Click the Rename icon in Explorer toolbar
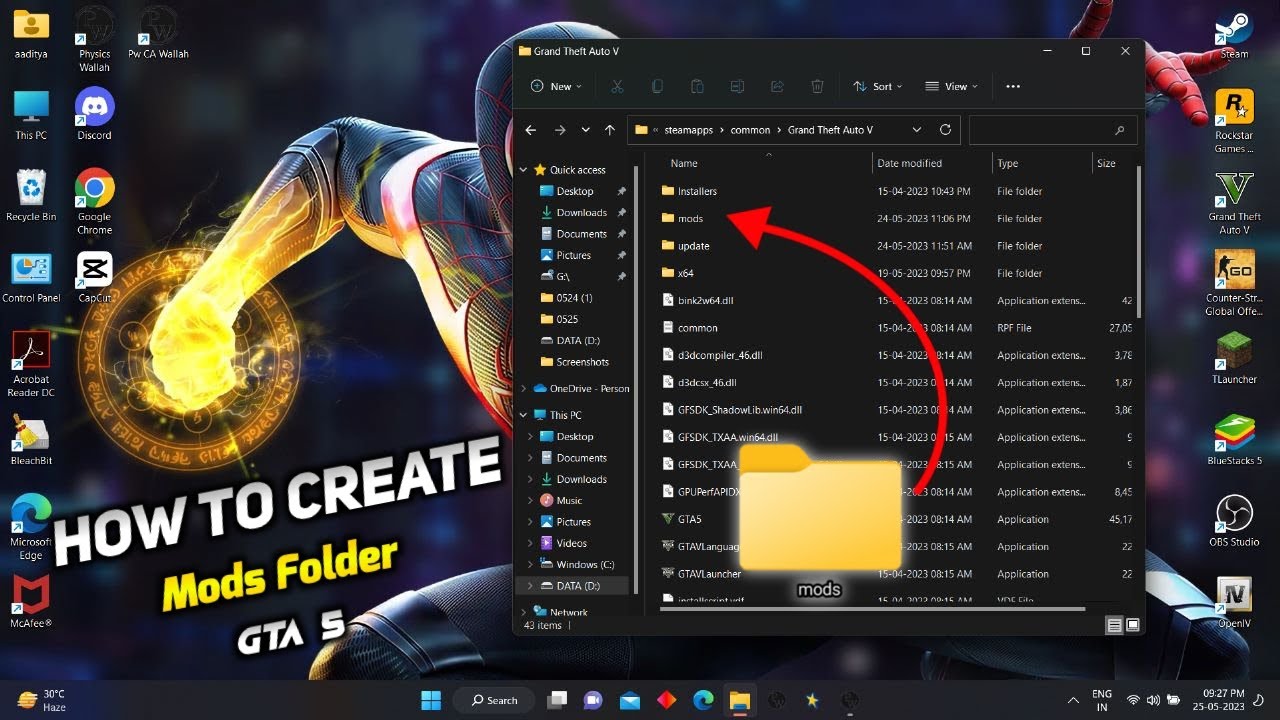This screenshot has width=1280, height=720. click(737, 86)
